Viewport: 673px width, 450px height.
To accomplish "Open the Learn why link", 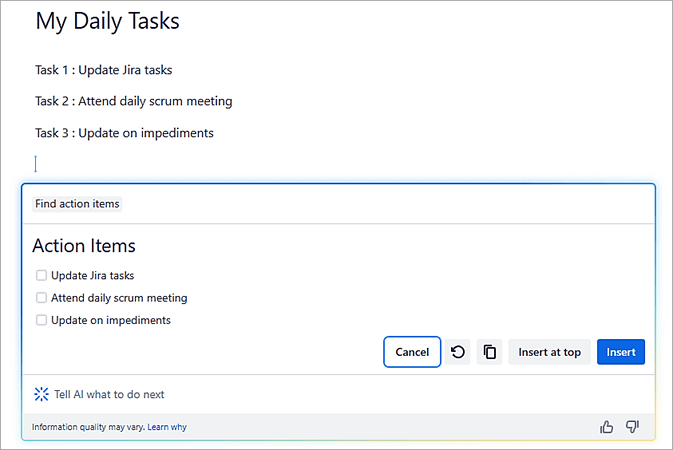I will (167, 427).
